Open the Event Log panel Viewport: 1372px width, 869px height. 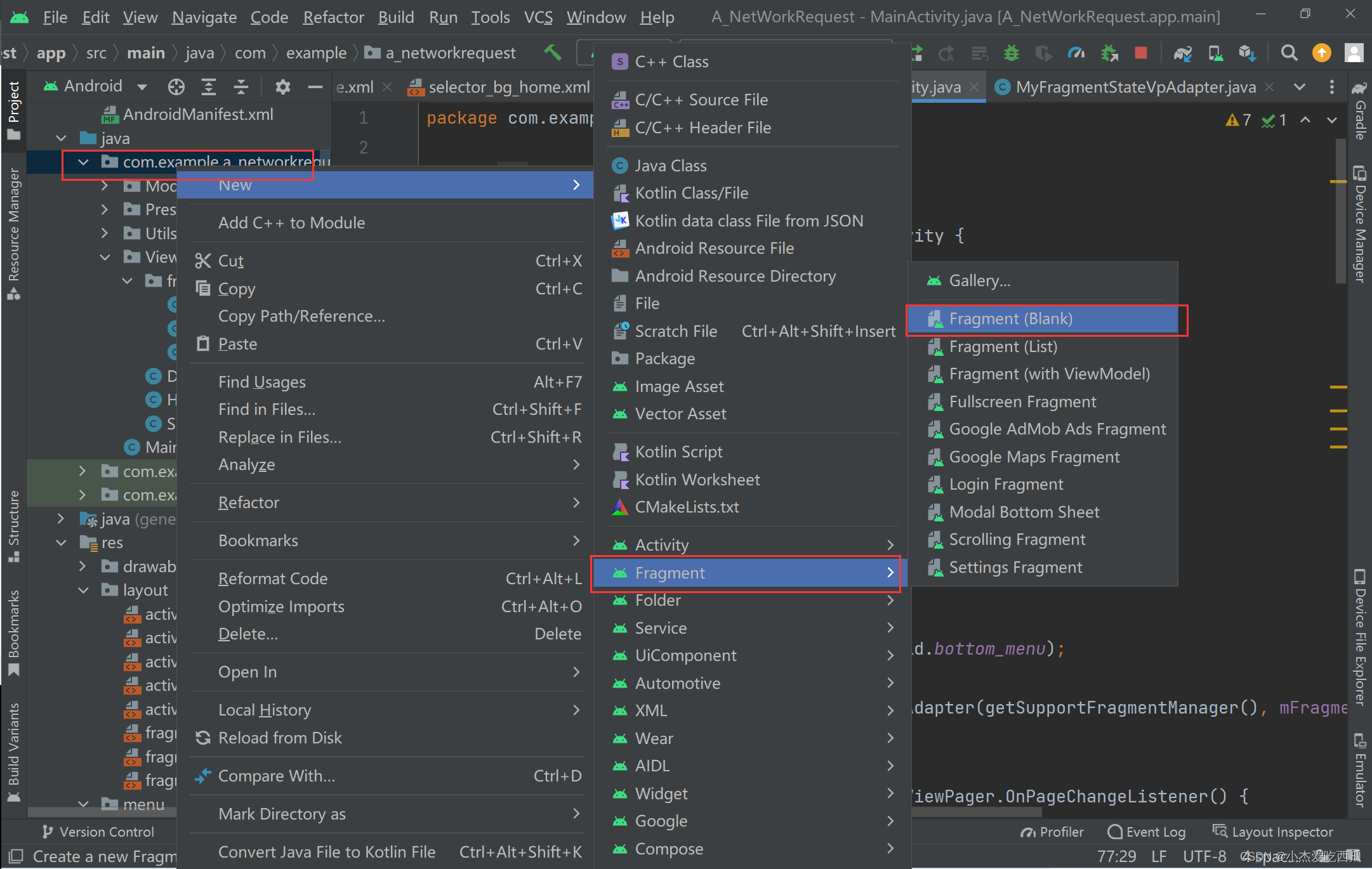(x=1147, y=832)
